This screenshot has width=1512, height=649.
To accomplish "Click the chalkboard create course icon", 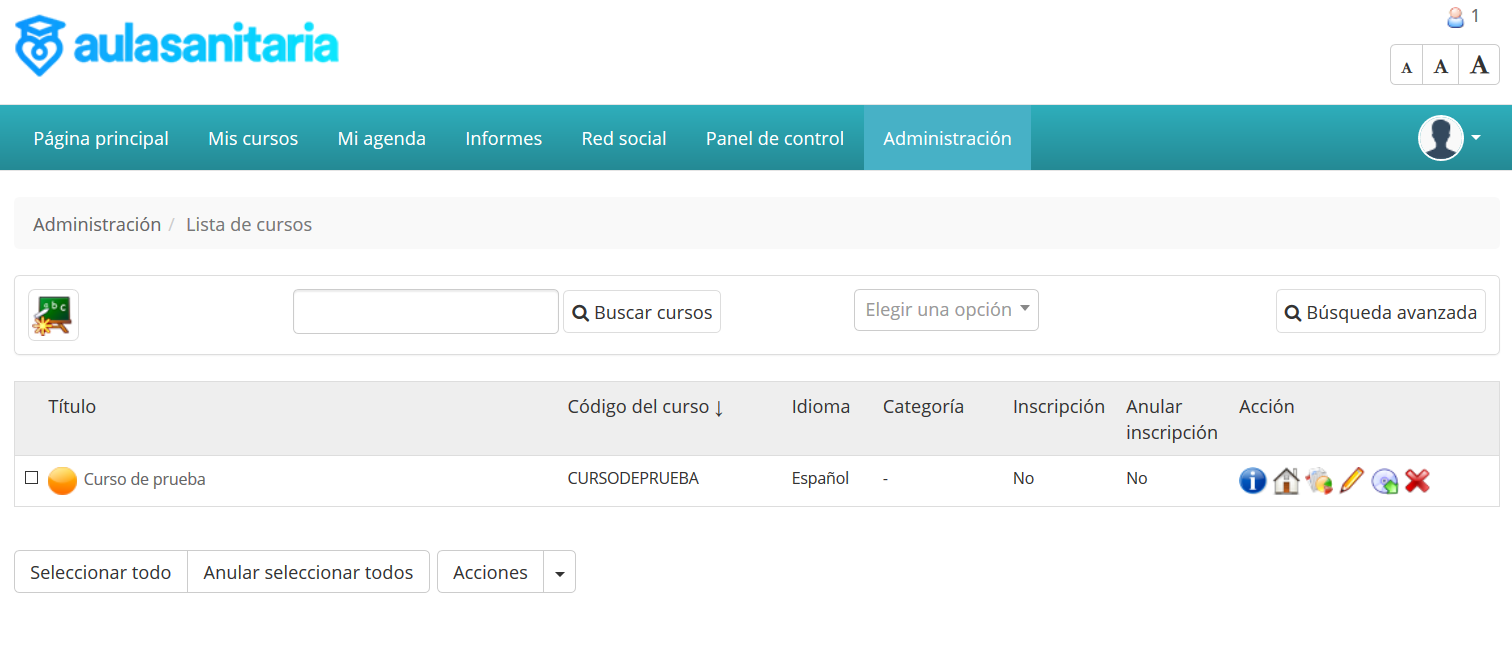I will pos(53,315).
